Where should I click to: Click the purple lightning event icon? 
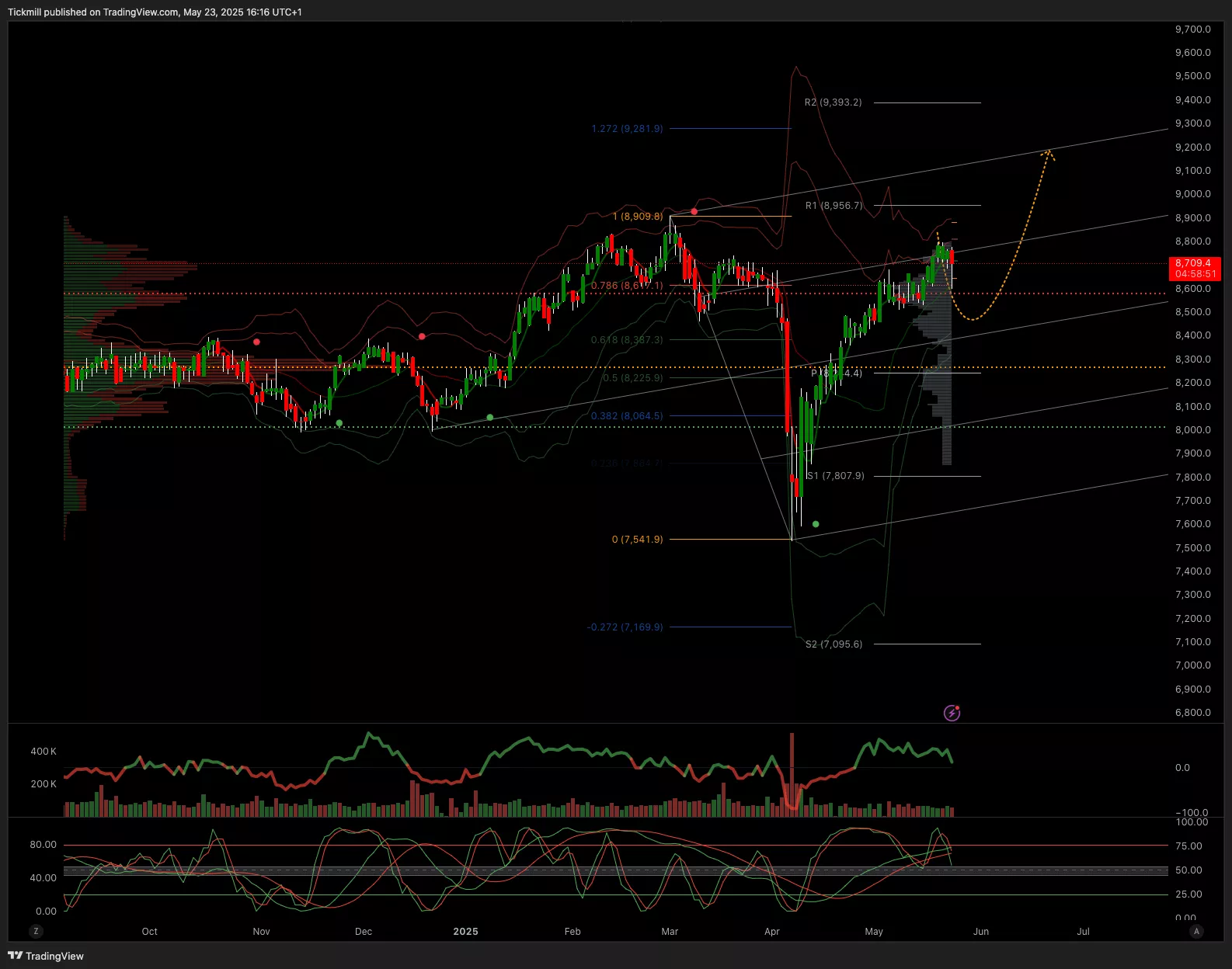click(952, 713)
